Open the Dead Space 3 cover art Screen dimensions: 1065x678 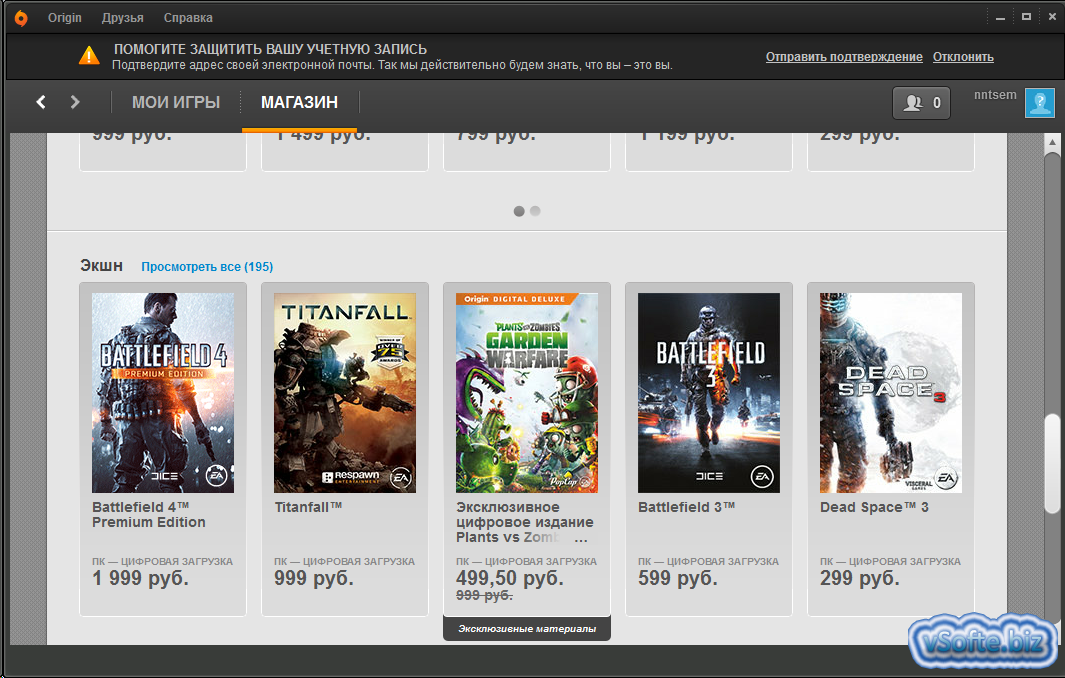(x=891, y=393)
